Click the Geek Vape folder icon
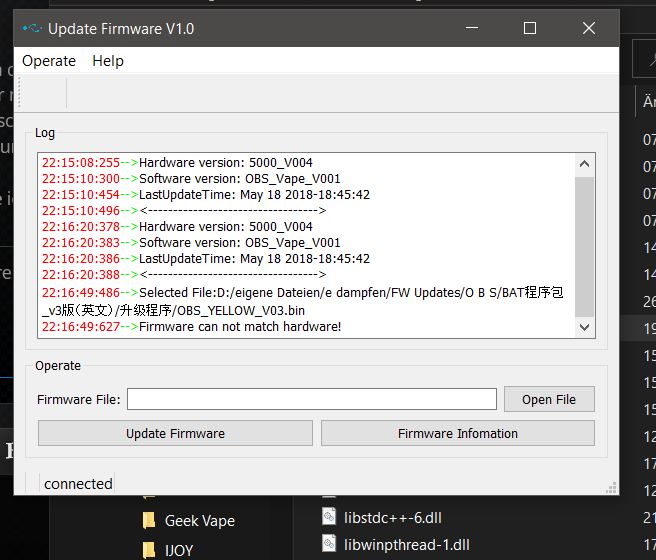 point(149,521)
